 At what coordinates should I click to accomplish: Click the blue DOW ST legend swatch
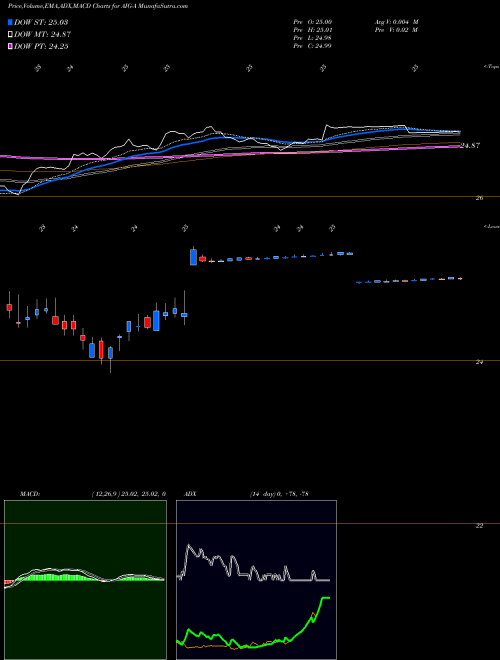coord(11,22)
